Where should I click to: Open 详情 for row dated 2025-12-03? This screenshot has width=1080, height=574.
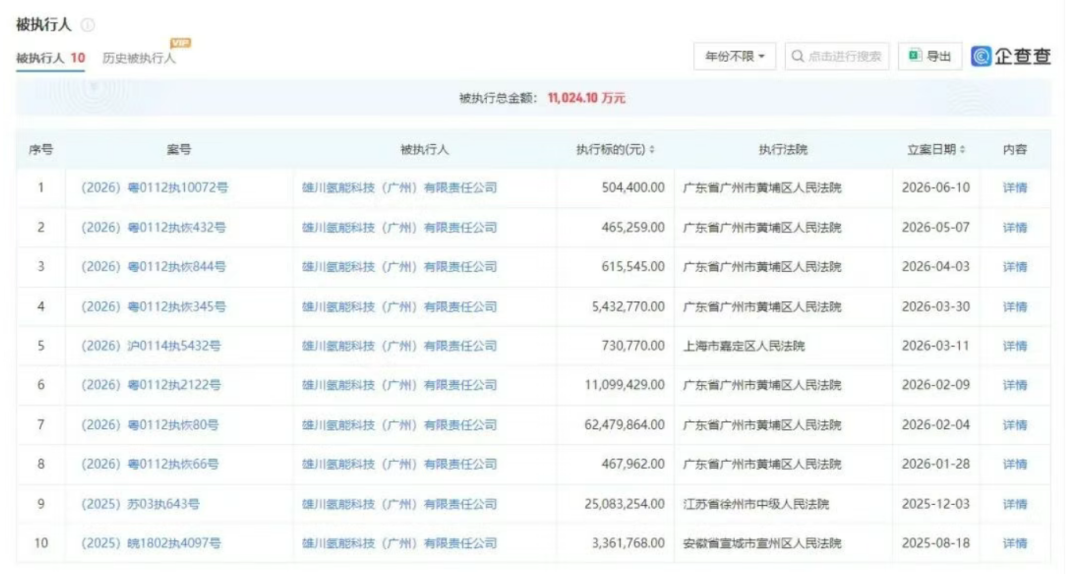click(1015, 504)
